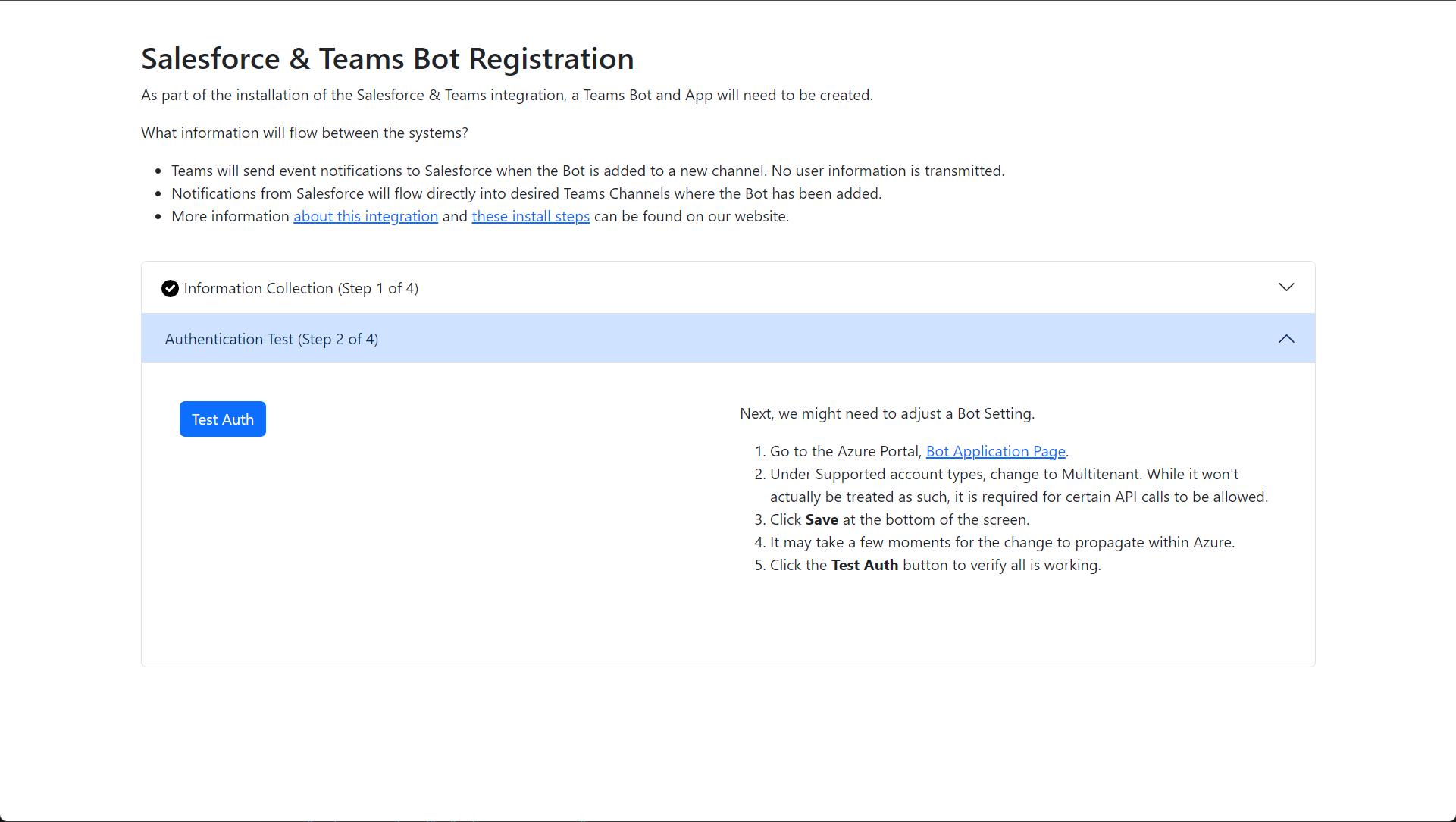Click the 'change to Multitenant' instruction step
This screenshot has height=822, width=1456.
pyautogui.click(x=1018, y=485)
